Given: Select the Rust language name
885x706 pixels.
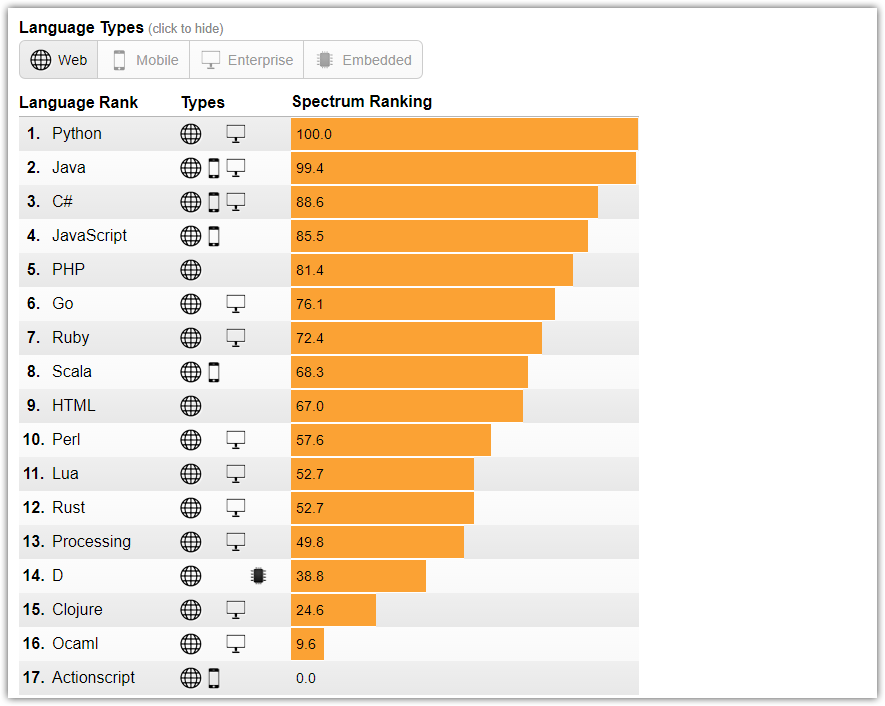Looking at the screenshot, I should (69, 508).
